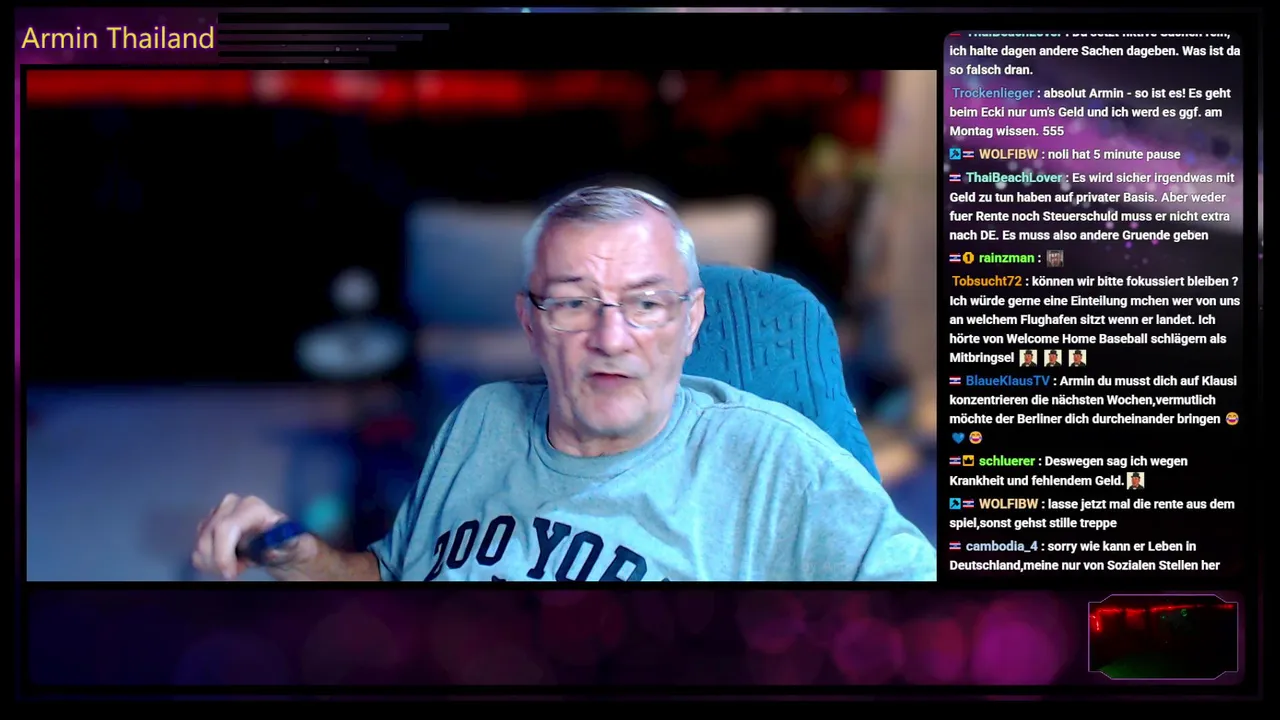Open the Trockenlieger username in chat
Viewport: 1280px width, 720px height.
[x=993, y=93]
